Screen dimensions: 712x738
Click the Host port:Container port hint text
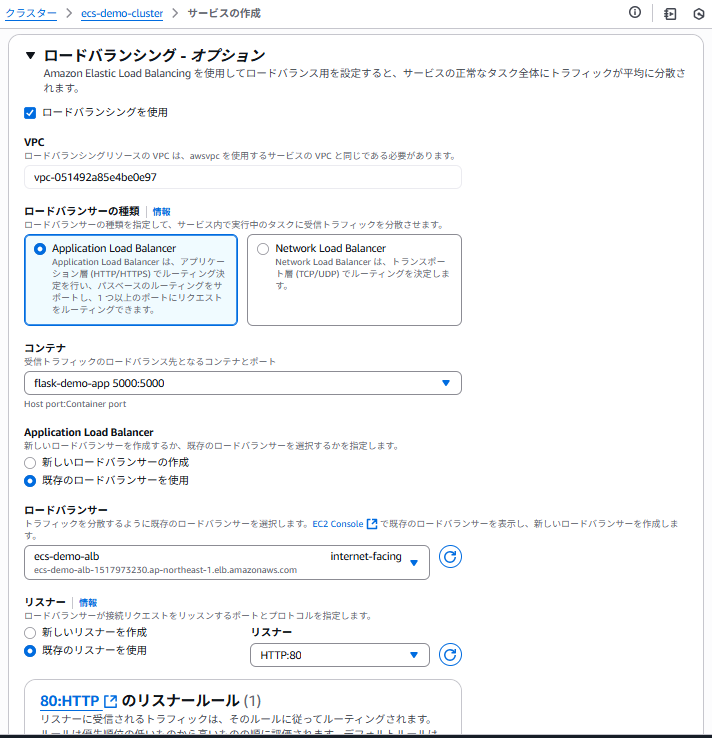(75, 404)
